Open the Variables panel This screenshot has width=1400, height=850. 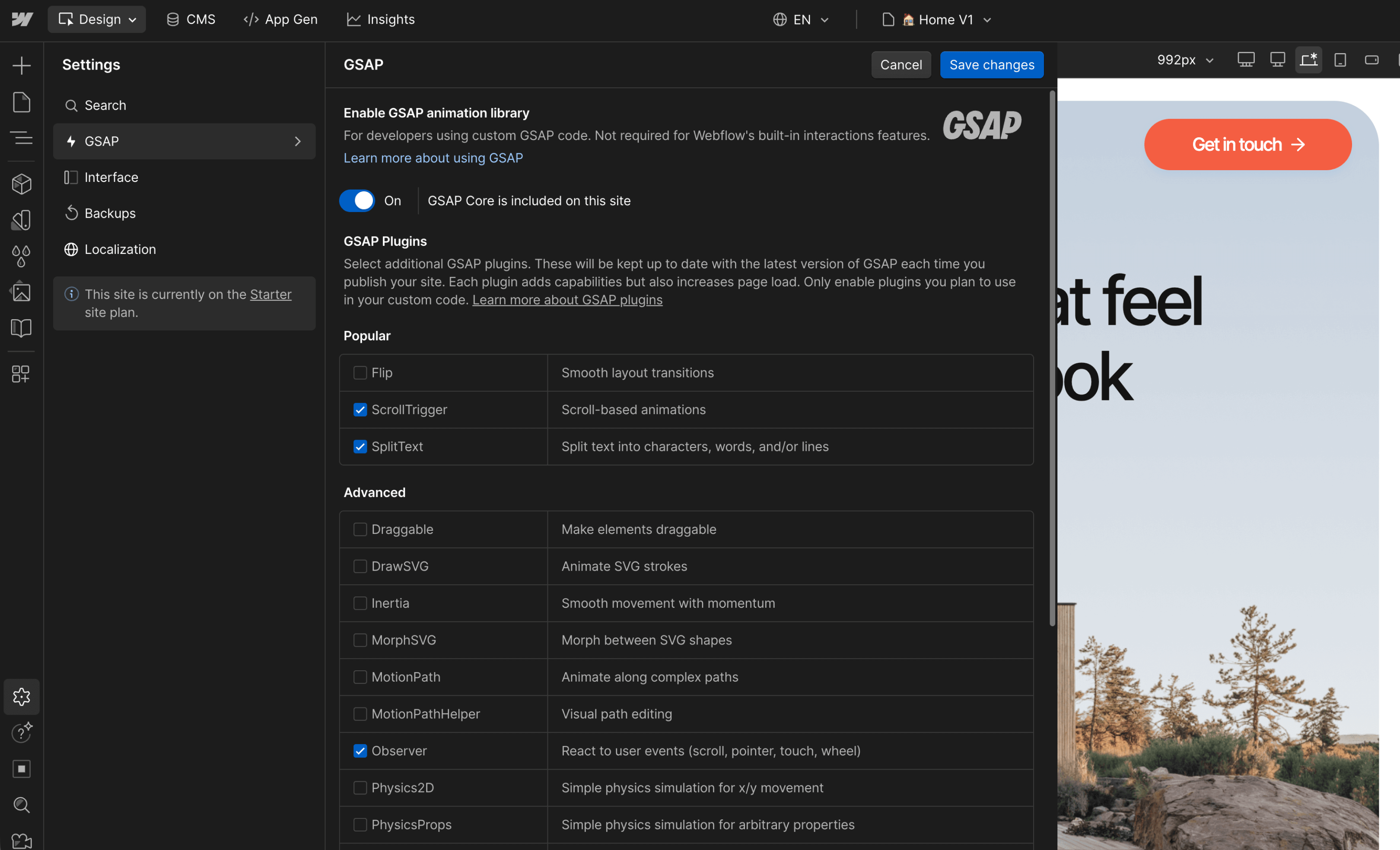[21, 256]
